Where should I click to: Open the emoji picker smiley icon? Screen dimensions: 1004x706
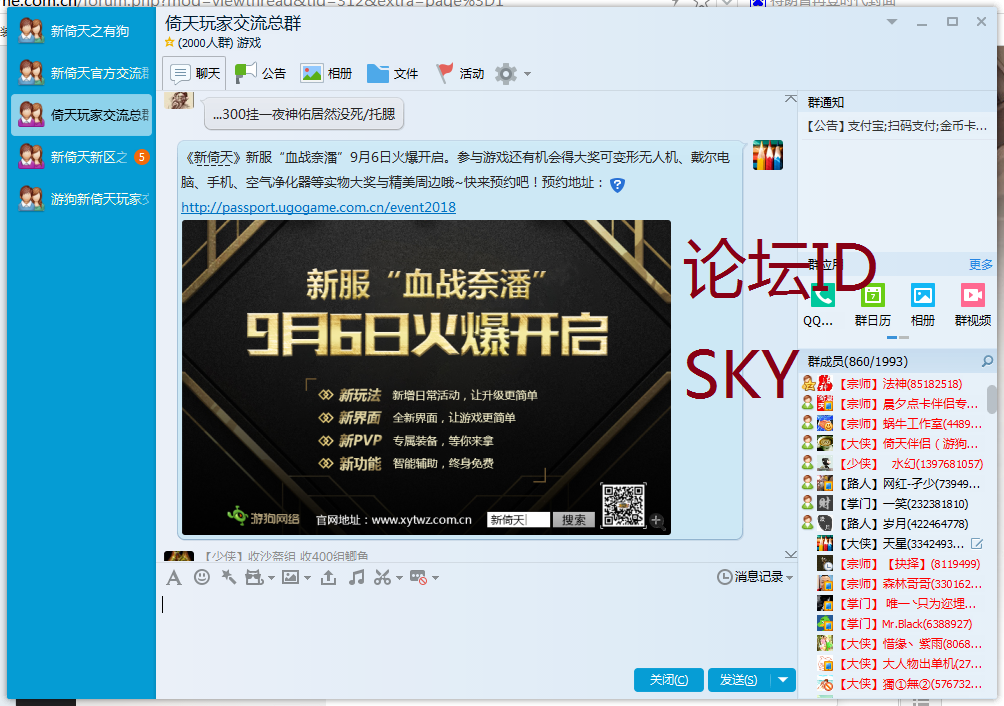pos(202,577)
